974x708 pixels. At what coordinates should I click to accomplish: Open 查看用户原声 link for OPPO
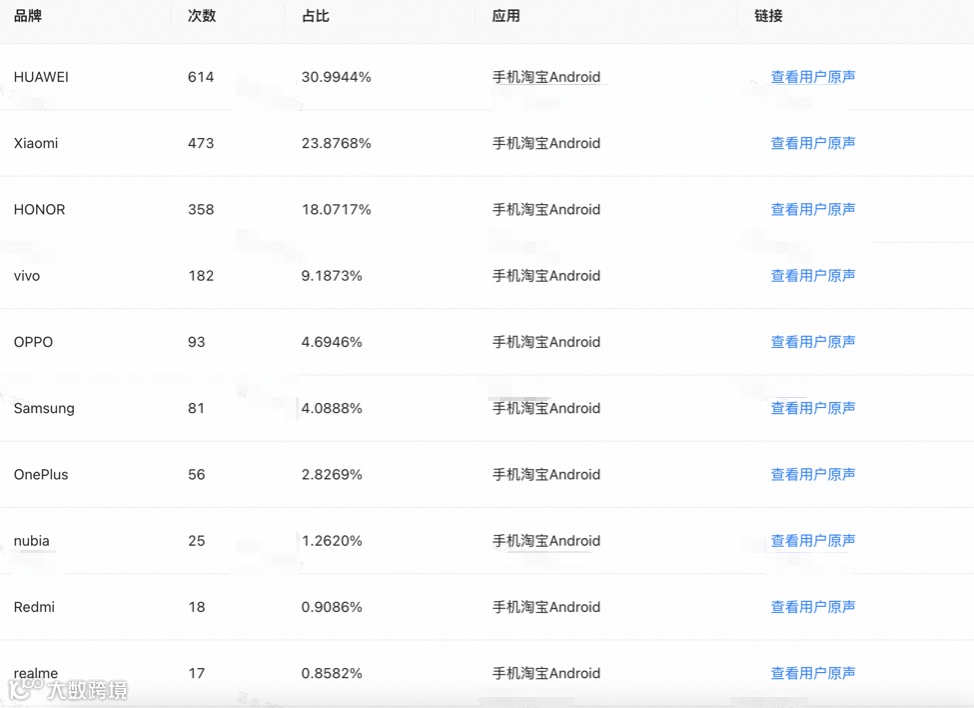pos(812,342)
